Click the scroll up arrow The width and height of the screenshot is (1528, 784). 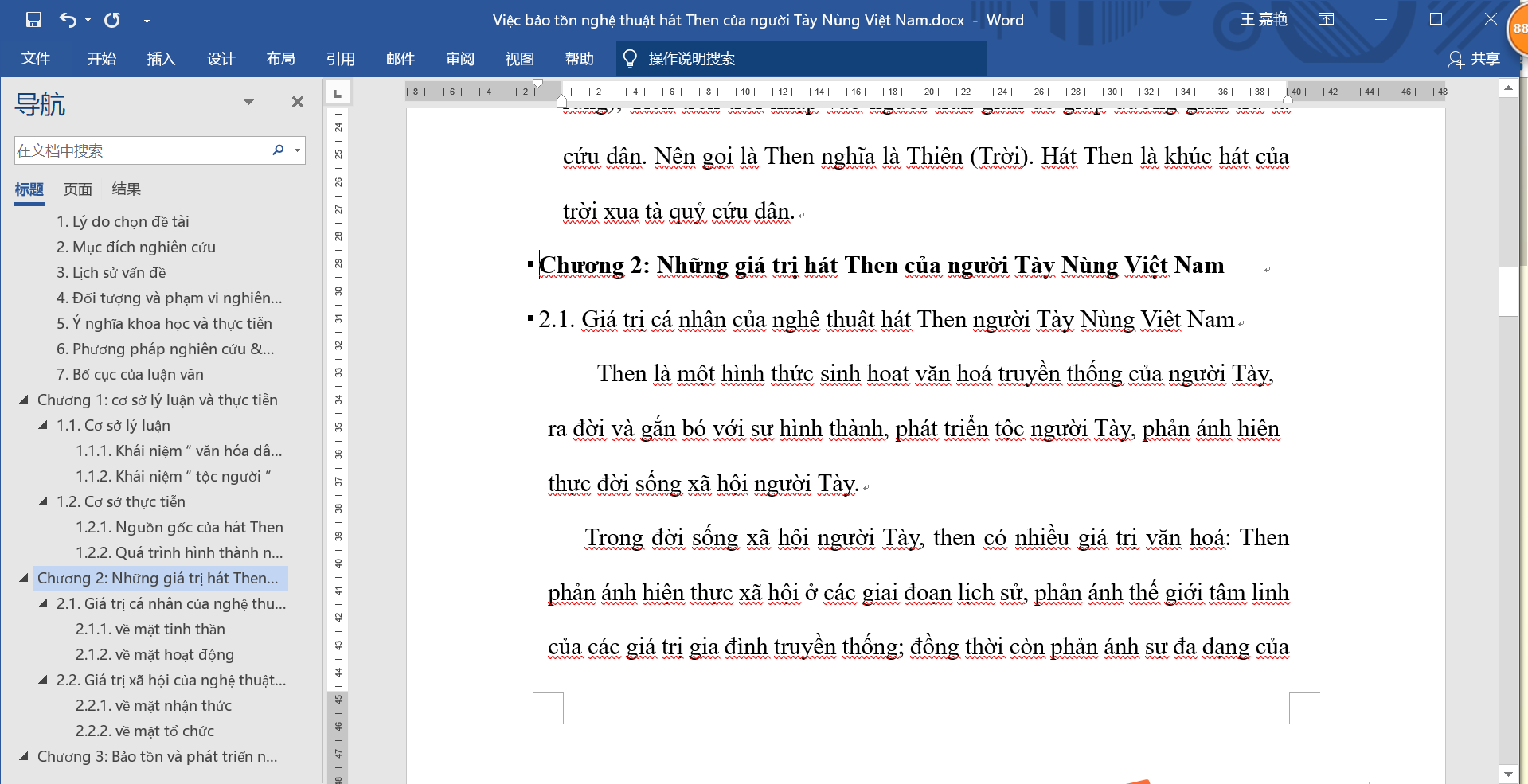pos(1508,88)
